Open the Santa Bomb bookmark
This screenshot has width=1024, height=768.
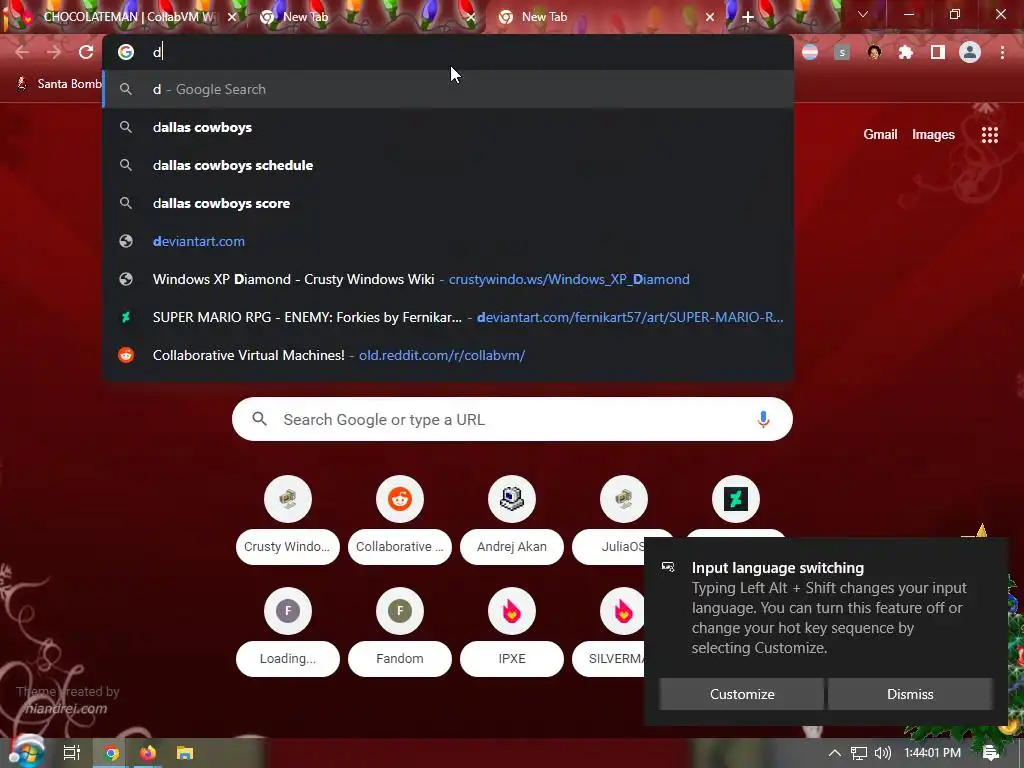click(59, 84)
